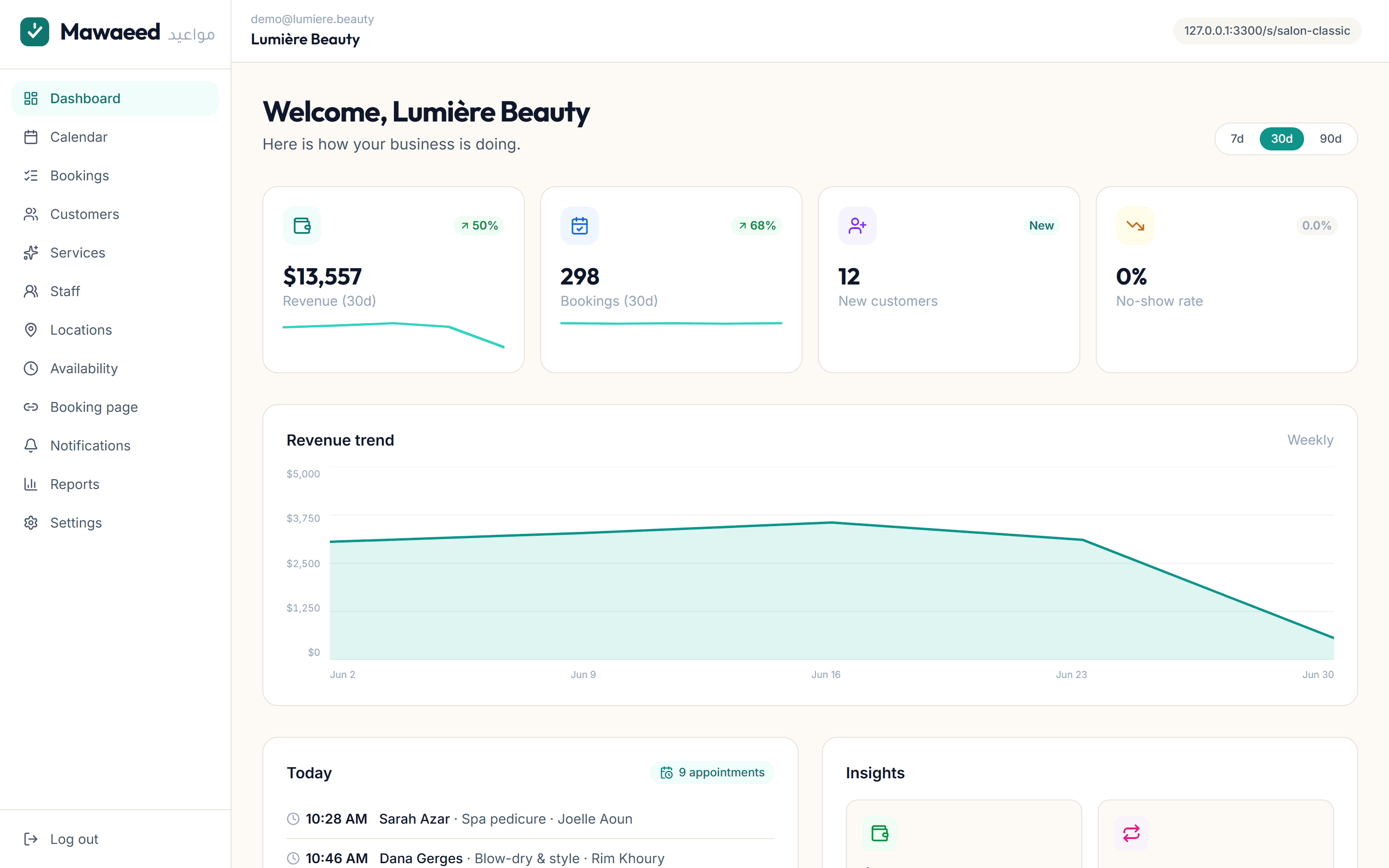Open the Settings section
Screen dimensions: 1389x868
115,523
